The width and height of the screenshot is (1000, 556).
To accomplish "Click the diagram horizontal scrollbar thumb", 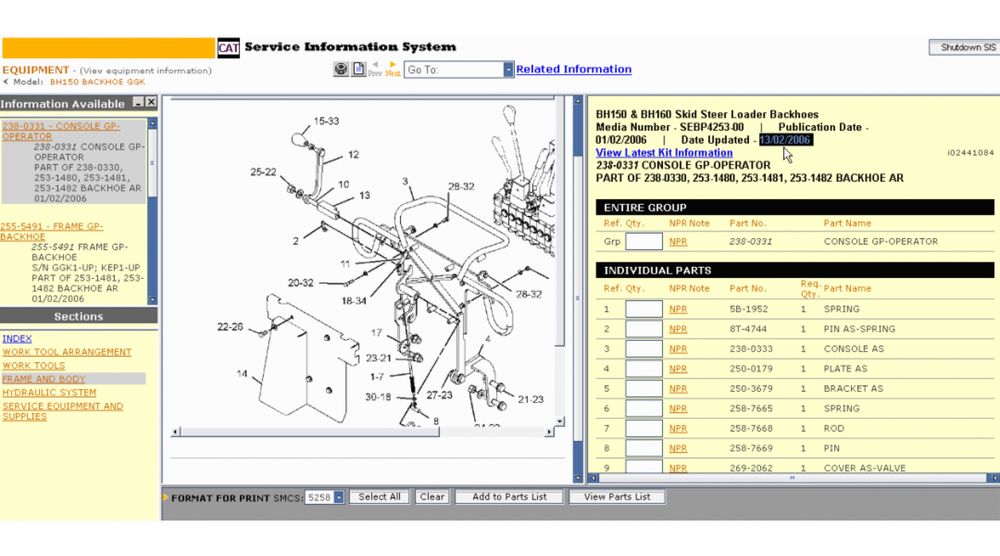I will [x=309, y=432].
